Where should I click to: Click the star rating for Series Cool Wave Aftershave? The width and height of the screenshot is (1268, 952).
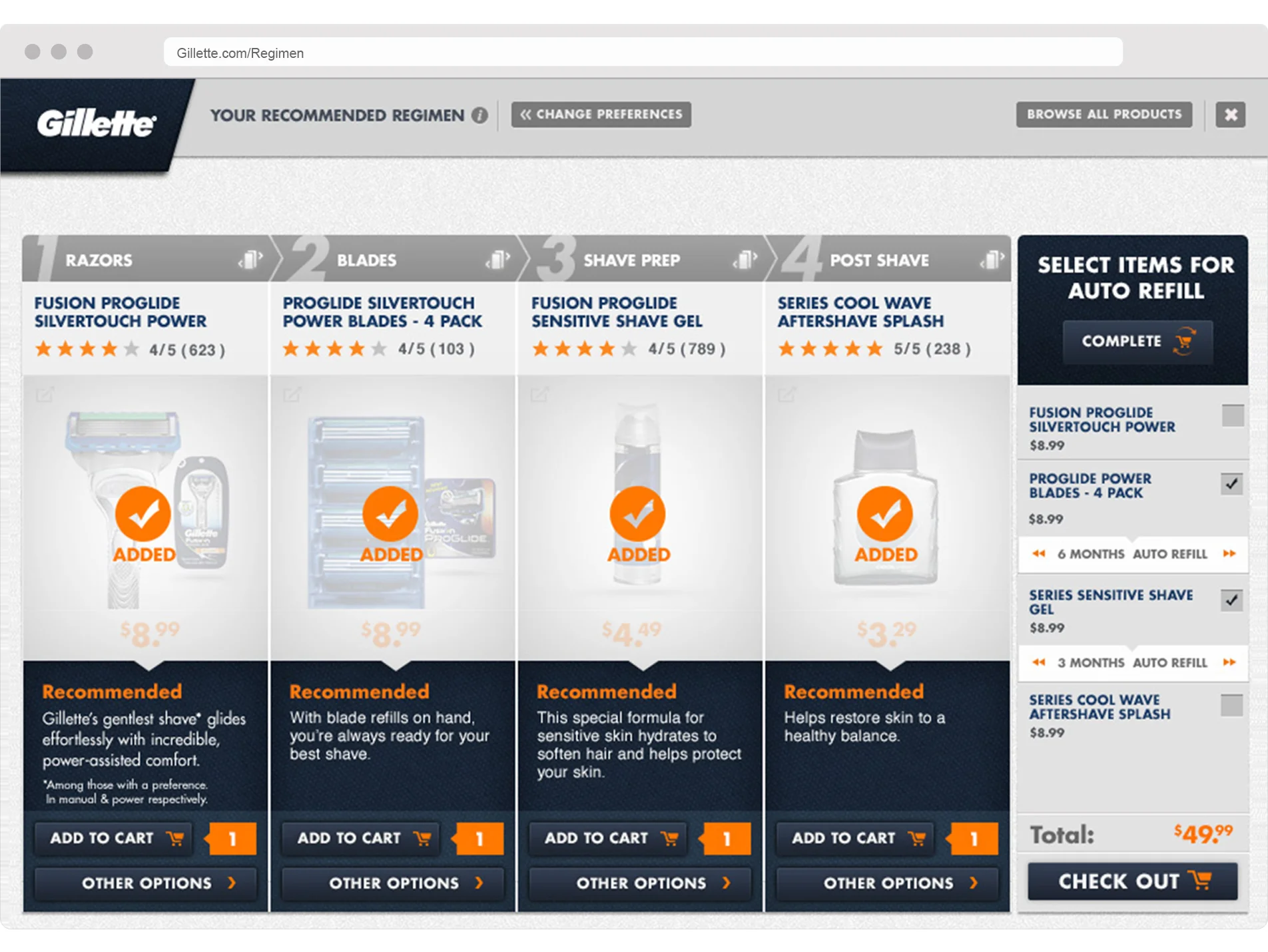click(x=831, y=349)
